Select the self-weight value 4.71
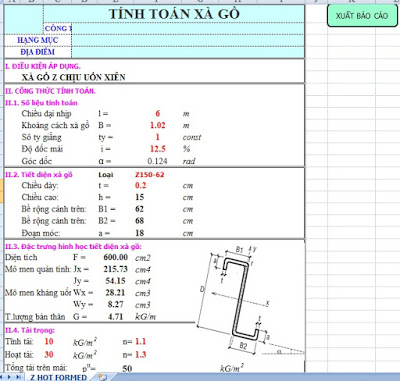The image size is (400, 381). pyautogui.click(x=116, y=316)
